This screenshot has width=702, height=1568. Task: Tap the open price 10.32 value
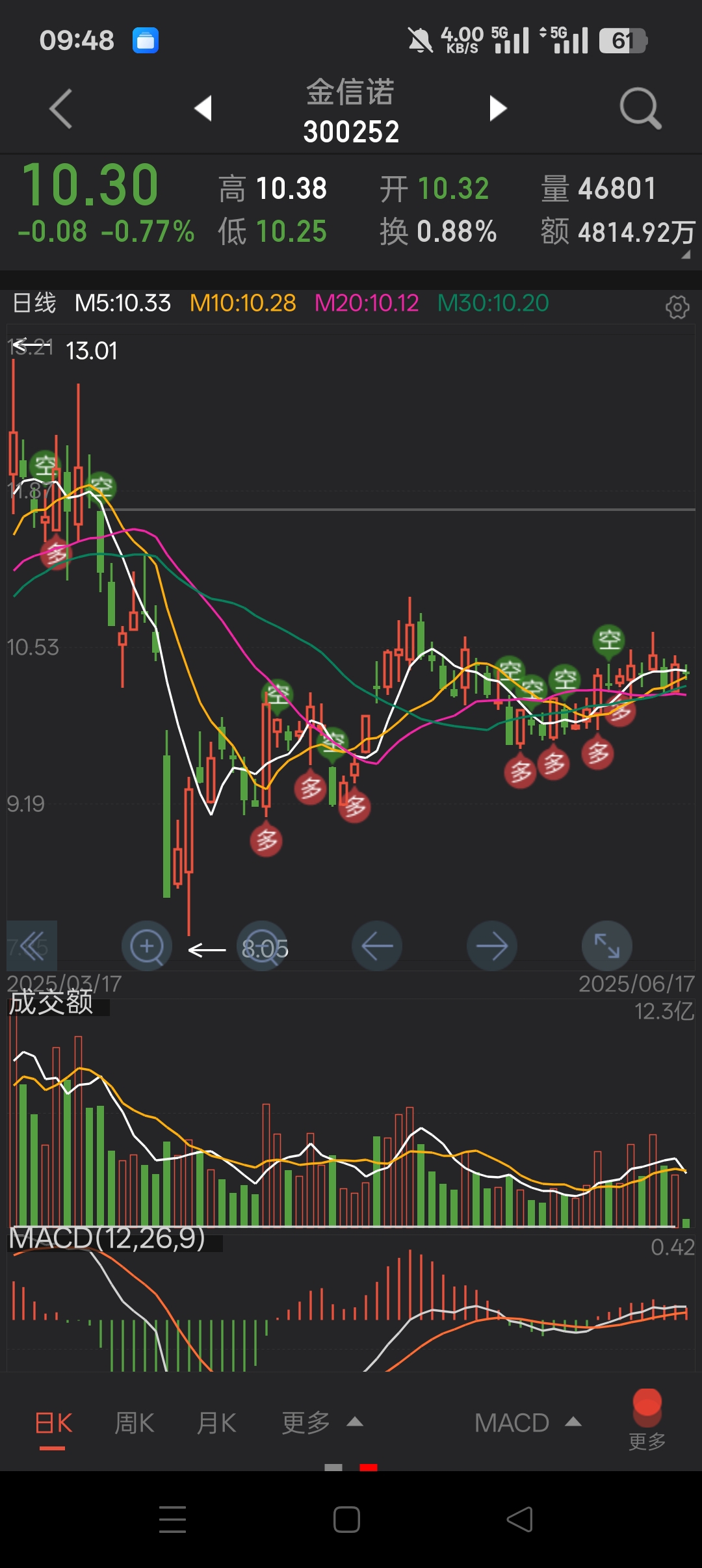pos(453,189)
